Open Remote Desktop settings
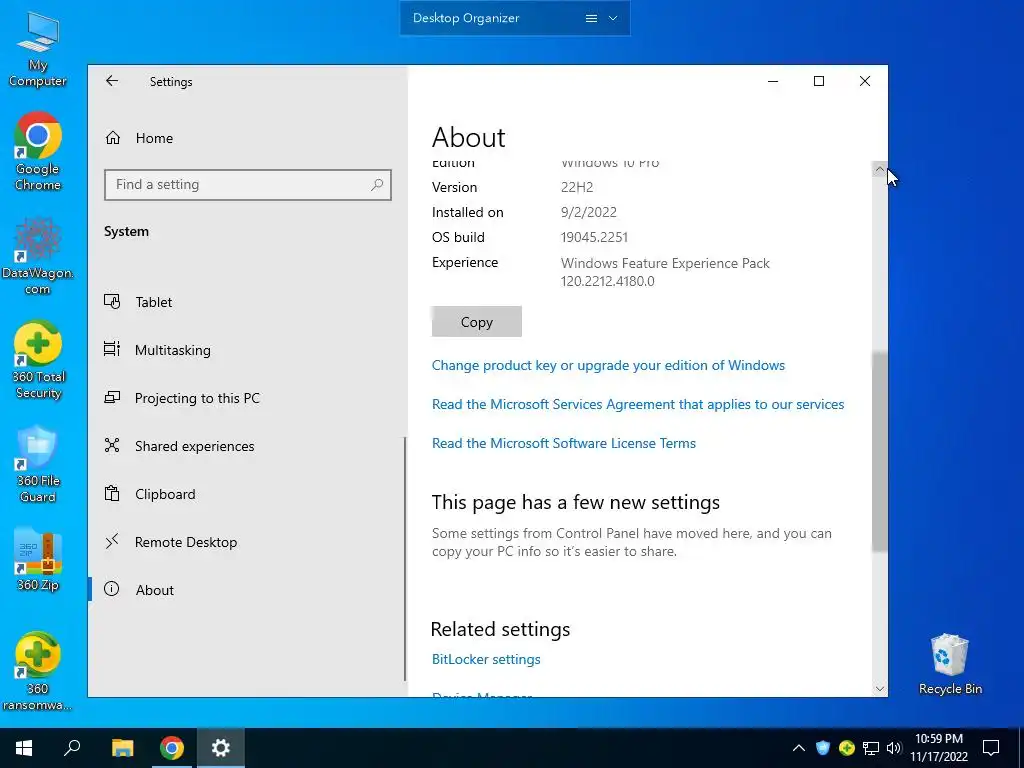This screenshot has width=1024, height=768. point(247,542)
